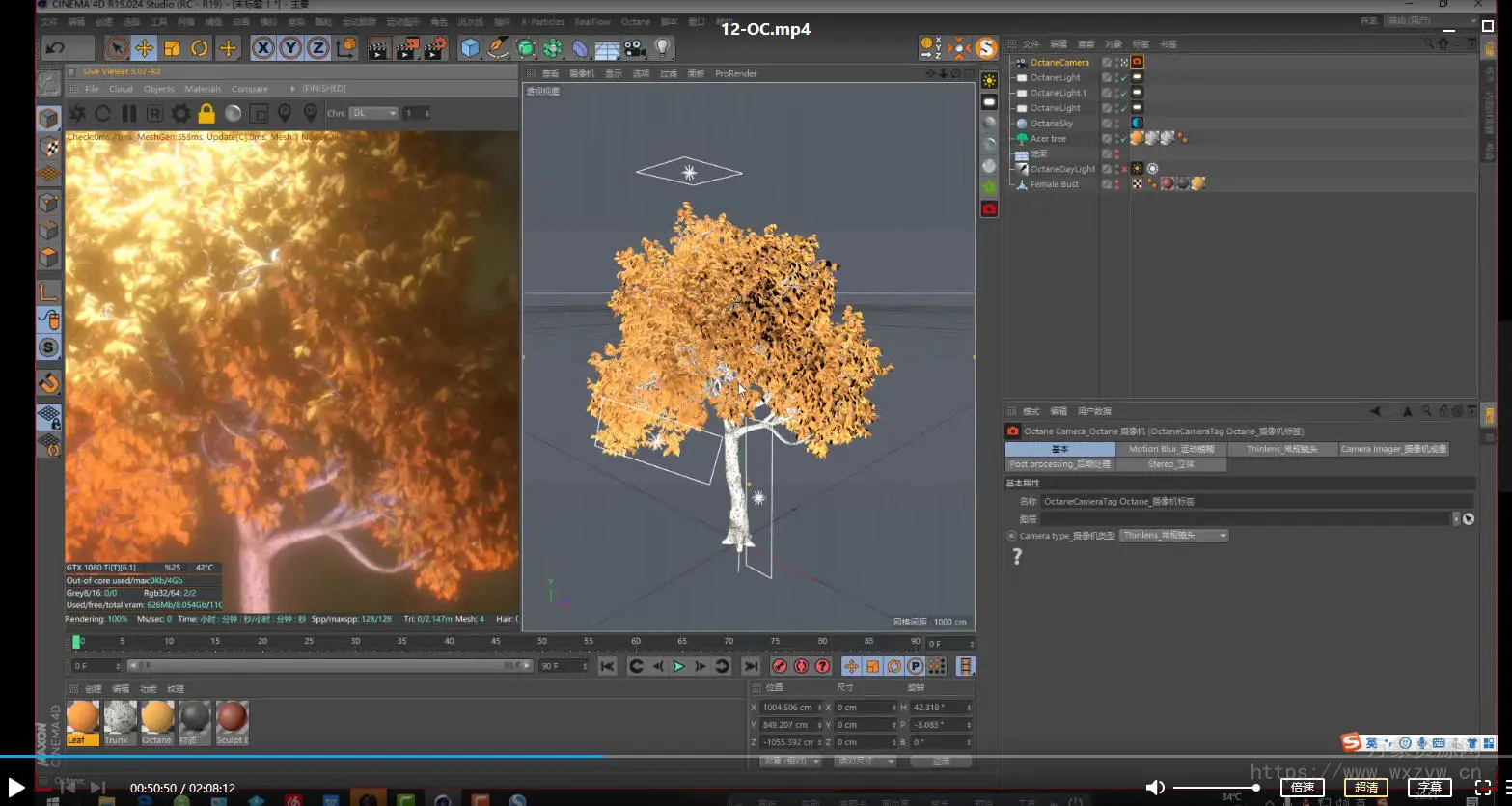1512x806 pixels.
Task: Click the Light object bulb icon
Action: 662,48
